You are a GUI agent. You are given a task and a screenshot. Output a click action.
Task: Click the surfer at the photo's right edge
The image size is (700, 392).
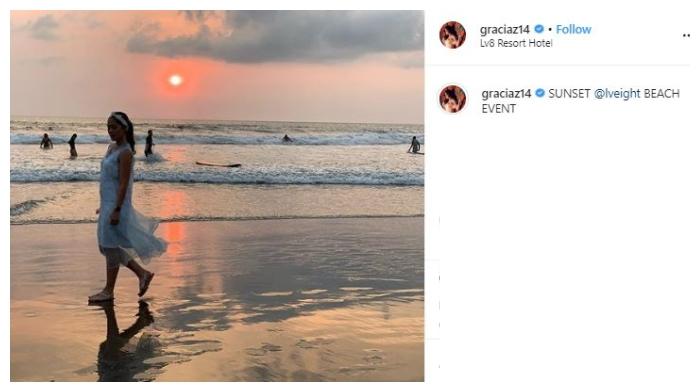(415, 145)
